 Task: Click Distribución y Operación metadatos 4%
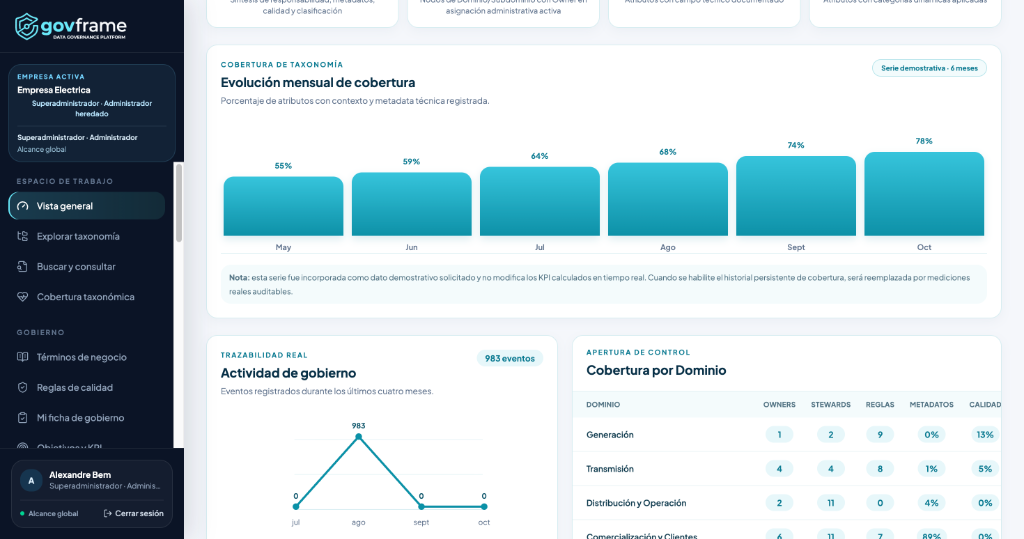pyautogui.click(x=931, y=503)
